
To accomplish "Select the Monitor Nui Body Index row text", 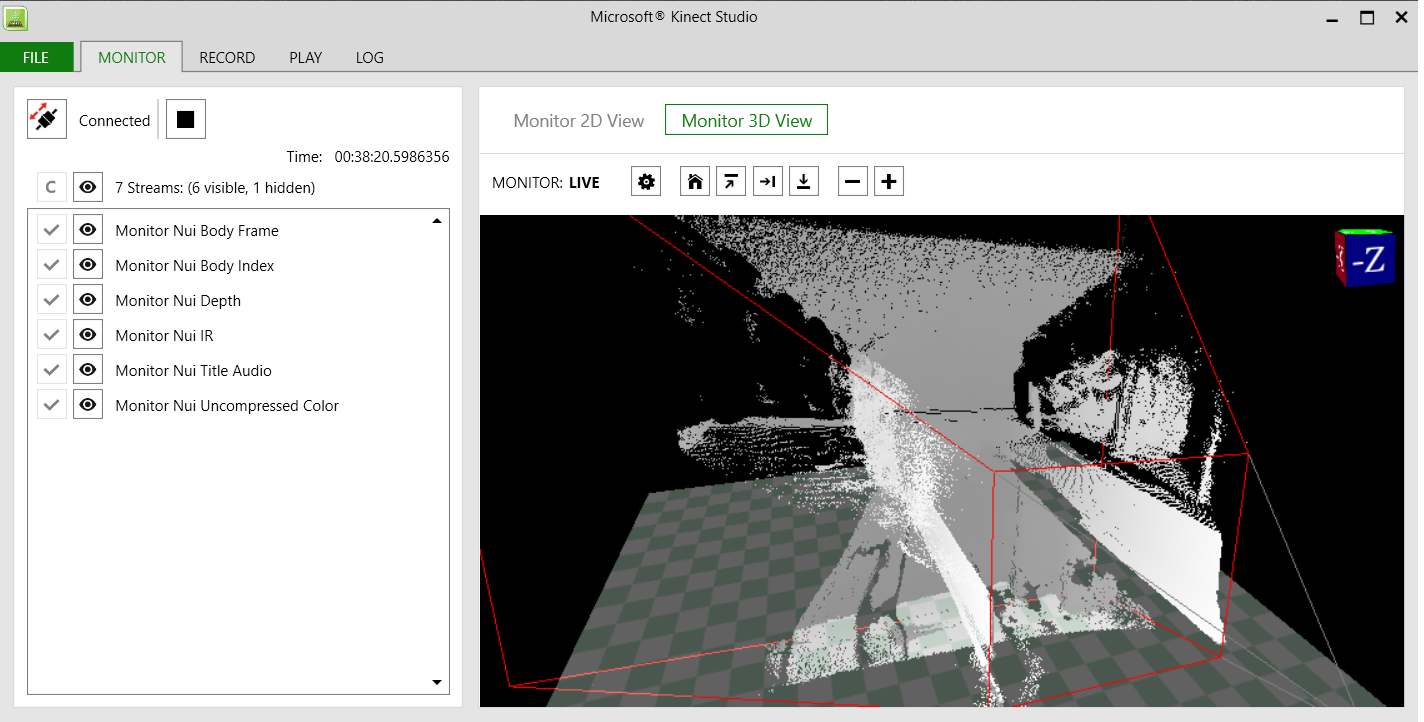I will (x=195, y=265).
